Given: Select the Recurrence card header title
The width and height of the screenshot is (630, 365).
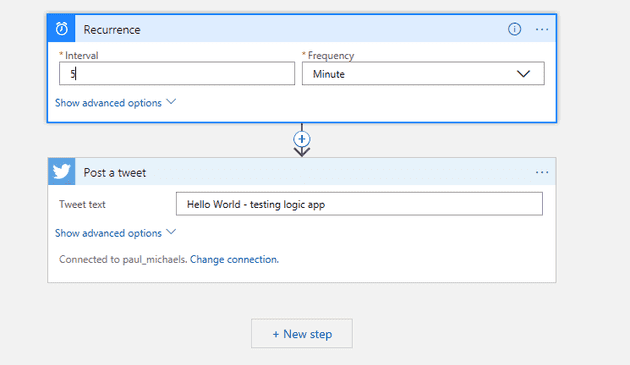Looking at the screenshot, I should (112, 30).
